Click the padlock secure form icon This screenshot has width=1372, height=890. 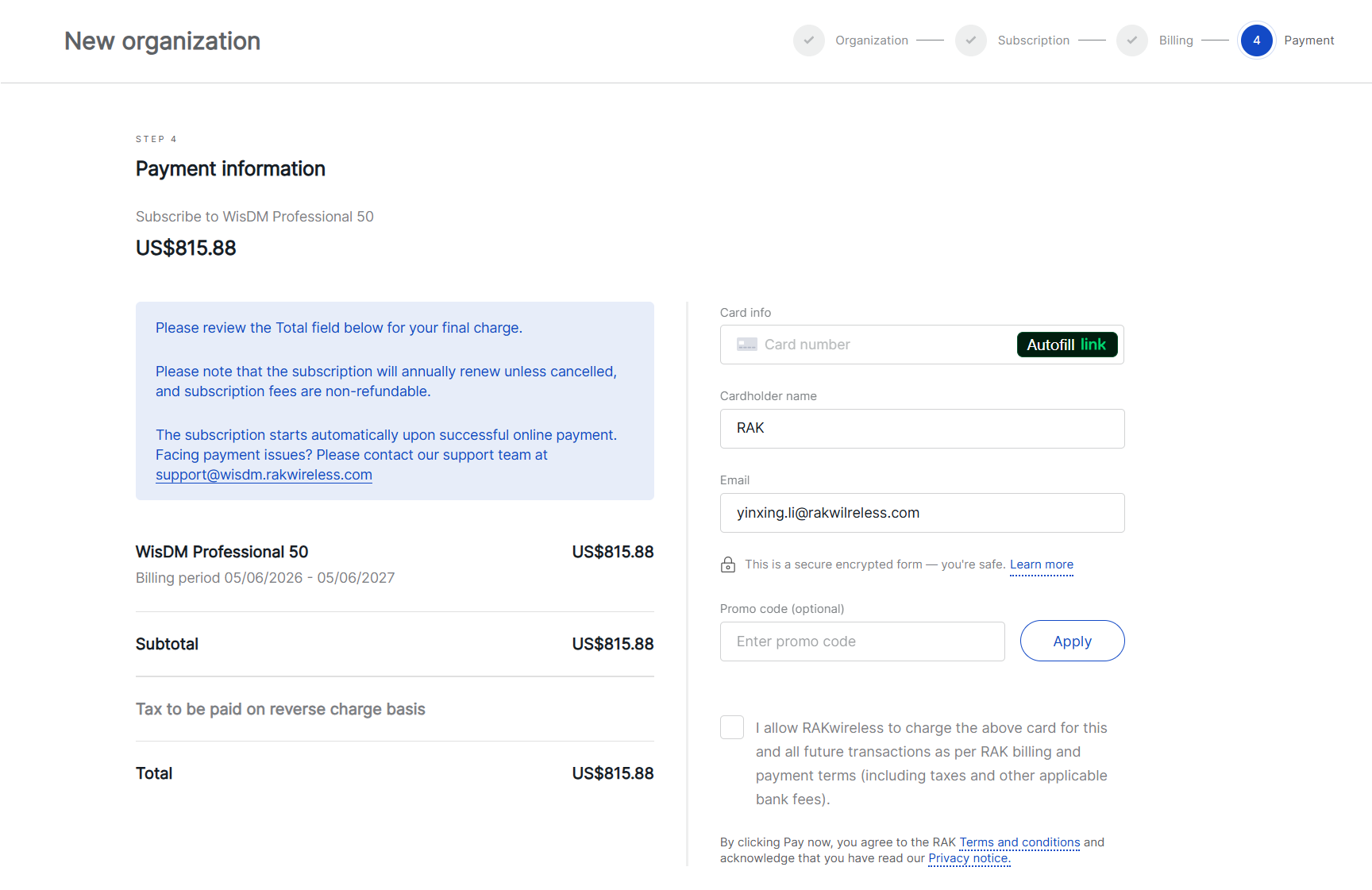pyautogui.click(x=727, y=564)
